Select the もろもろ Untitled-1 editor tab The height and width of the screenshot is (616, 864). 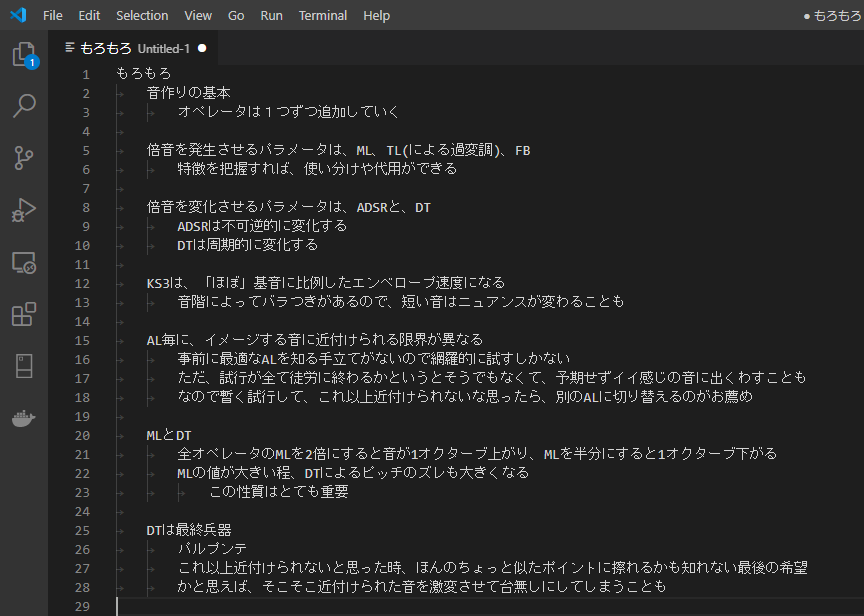tap(133, 48)
